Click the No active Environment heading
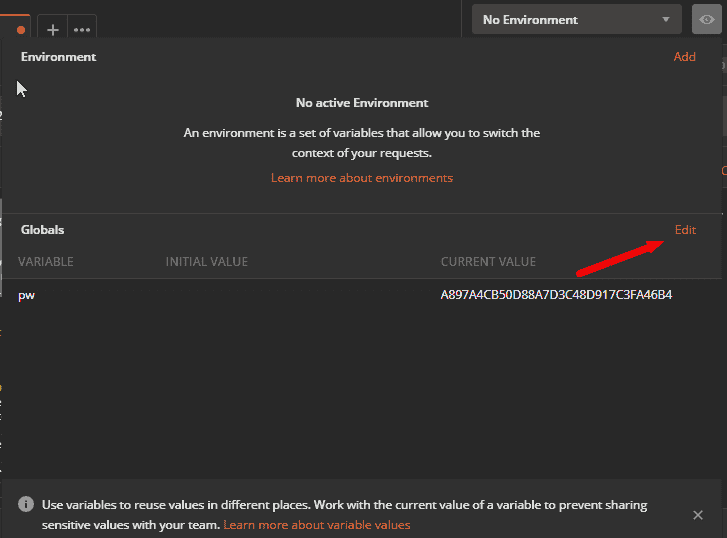727x538 pixels. coord(362,102)
